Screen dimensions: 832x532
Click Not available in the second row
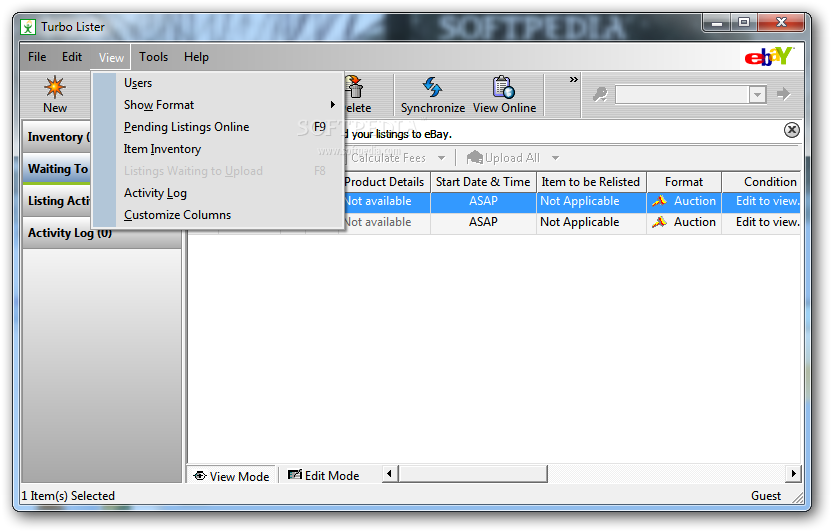tap(378, 222)
